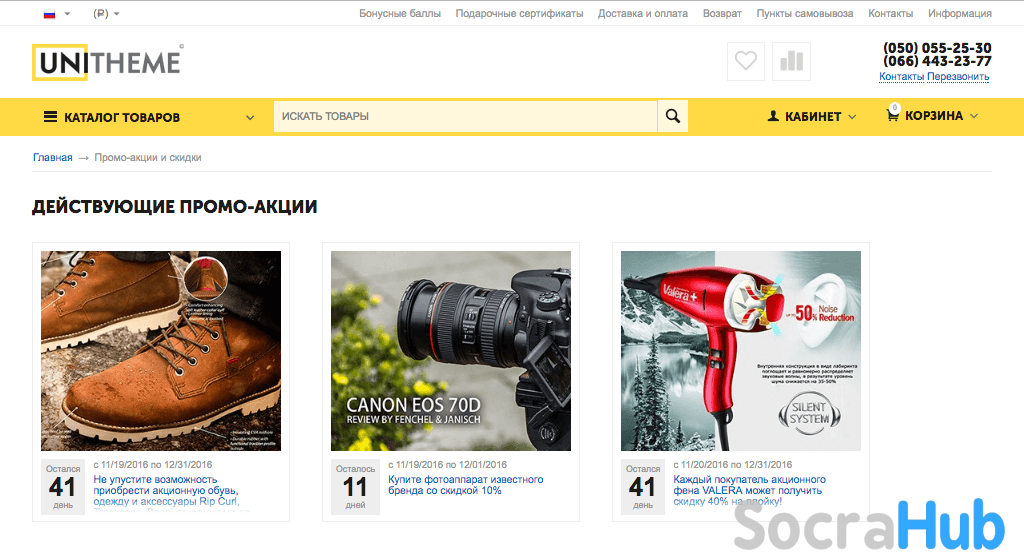Open the camera 10% discount promo link
This screenshot has width=1024, height=554.
(x=466, y=485)
